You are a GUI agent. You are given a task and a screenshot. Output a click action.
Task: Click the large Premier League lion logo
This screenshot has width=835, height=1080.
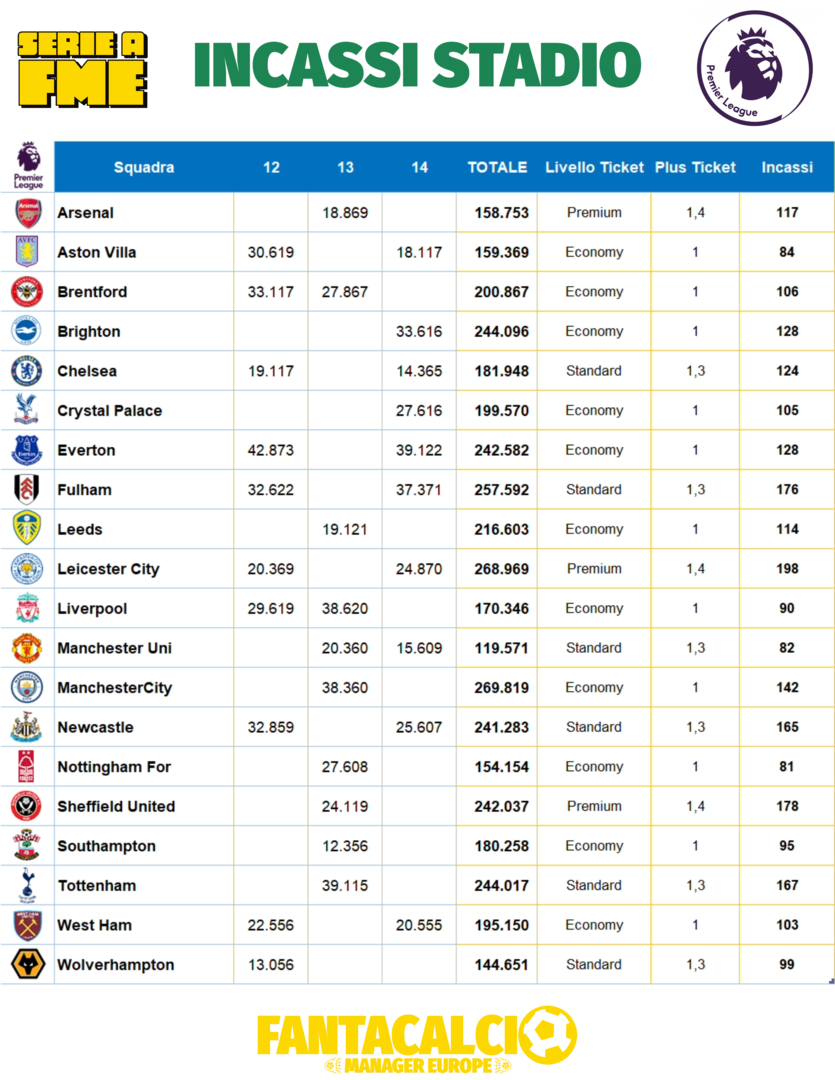pyautogui.click(x=754, y=68)
